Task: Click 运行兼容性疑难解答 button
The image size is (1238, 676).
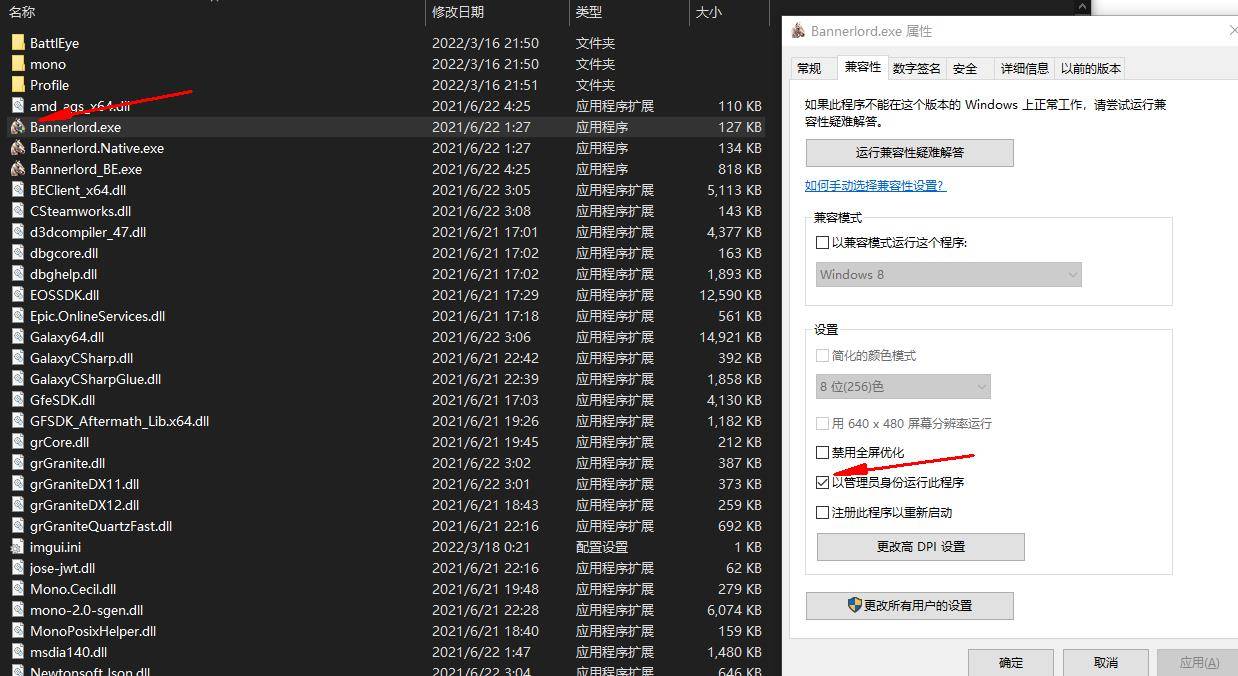Action: point(910,153)
